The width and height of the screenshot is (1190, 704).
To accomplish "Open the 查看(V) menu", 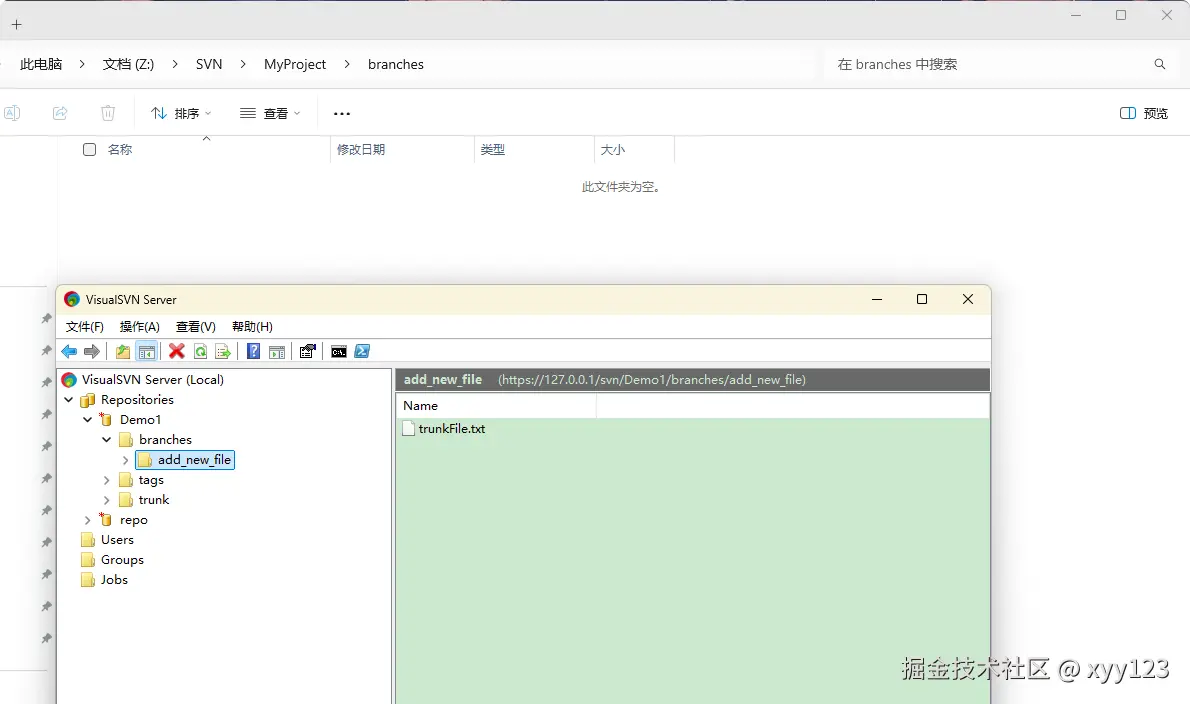I will click(196, 327).
